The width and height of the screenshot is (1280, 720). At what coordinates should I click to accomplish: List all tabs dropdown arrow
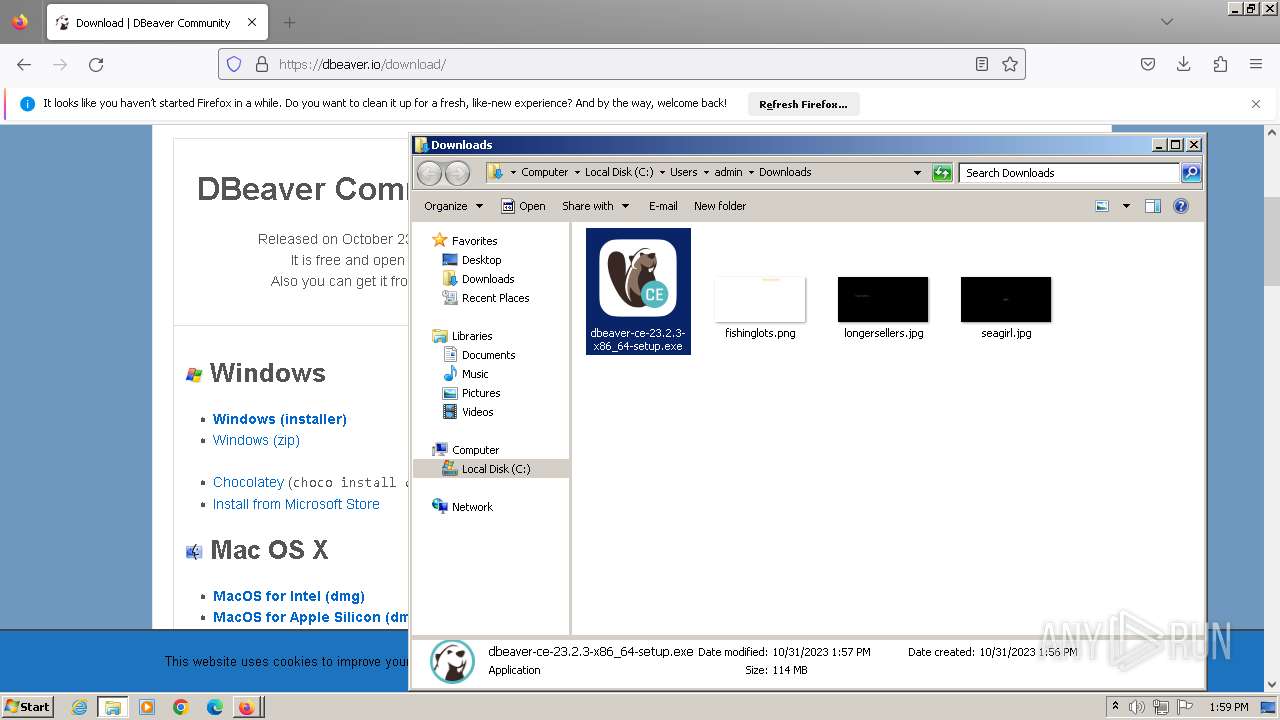click(1166, 22)
